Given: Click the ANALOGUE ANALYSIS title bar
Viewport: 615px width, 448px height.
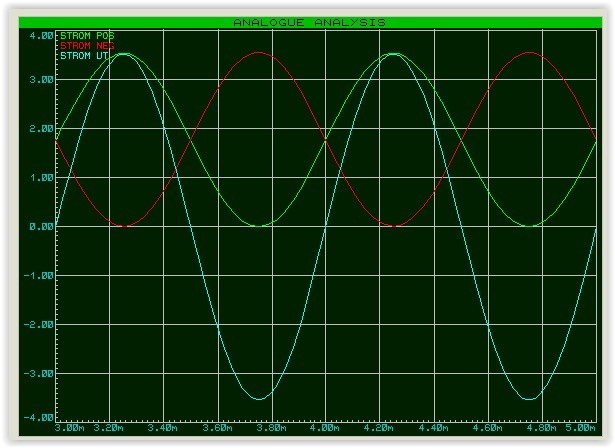Looking at the screenshot, I should pos(310,23).
